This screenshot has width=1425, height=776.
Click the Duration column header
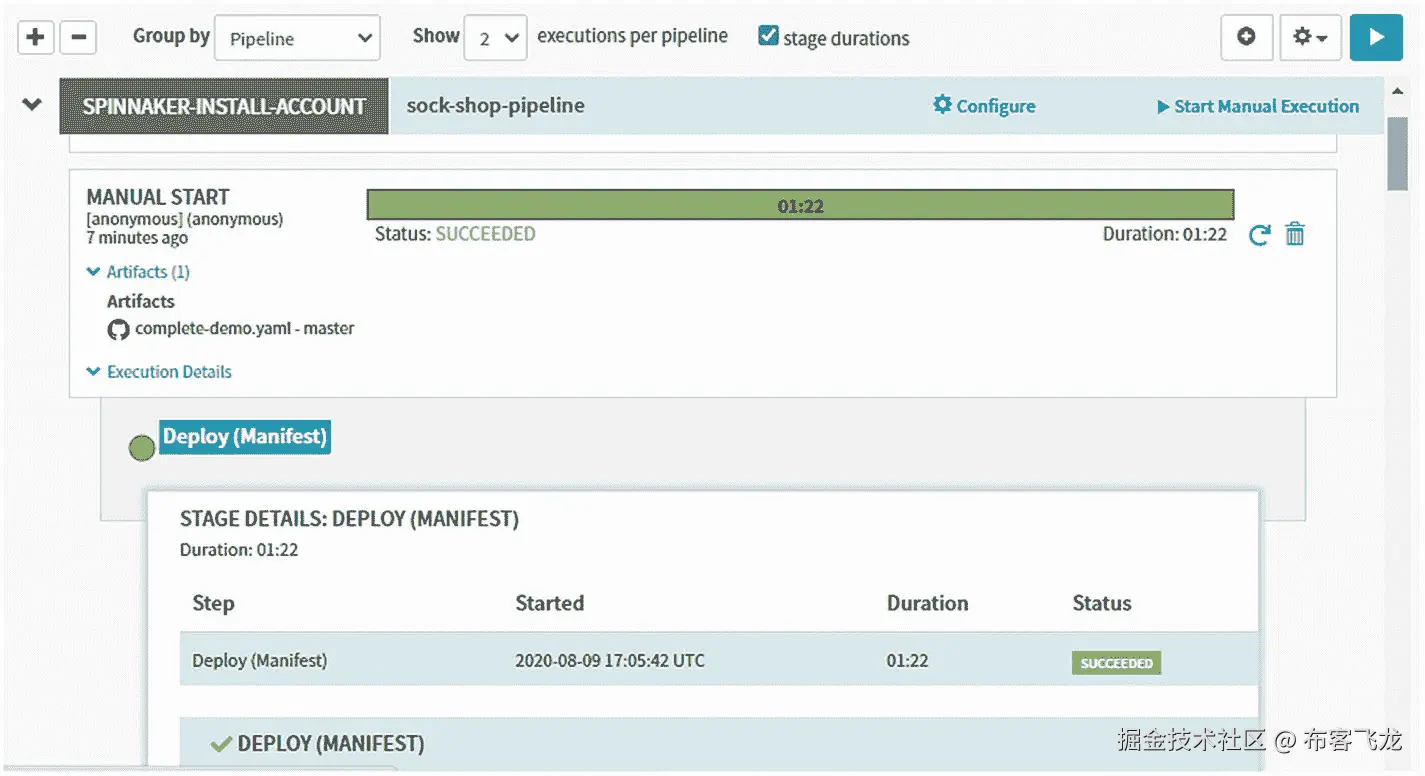coord(927,603)
